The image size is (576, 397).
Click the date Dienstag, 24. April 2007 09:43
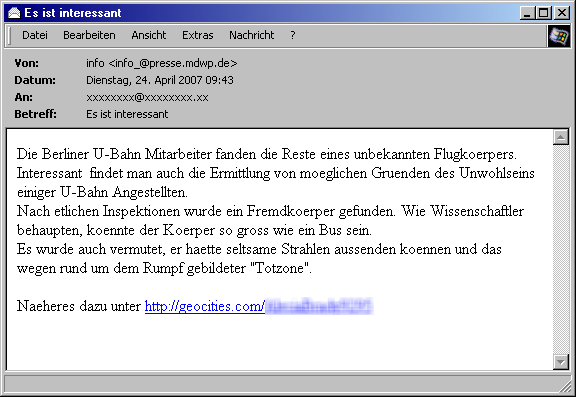[160, 80]
